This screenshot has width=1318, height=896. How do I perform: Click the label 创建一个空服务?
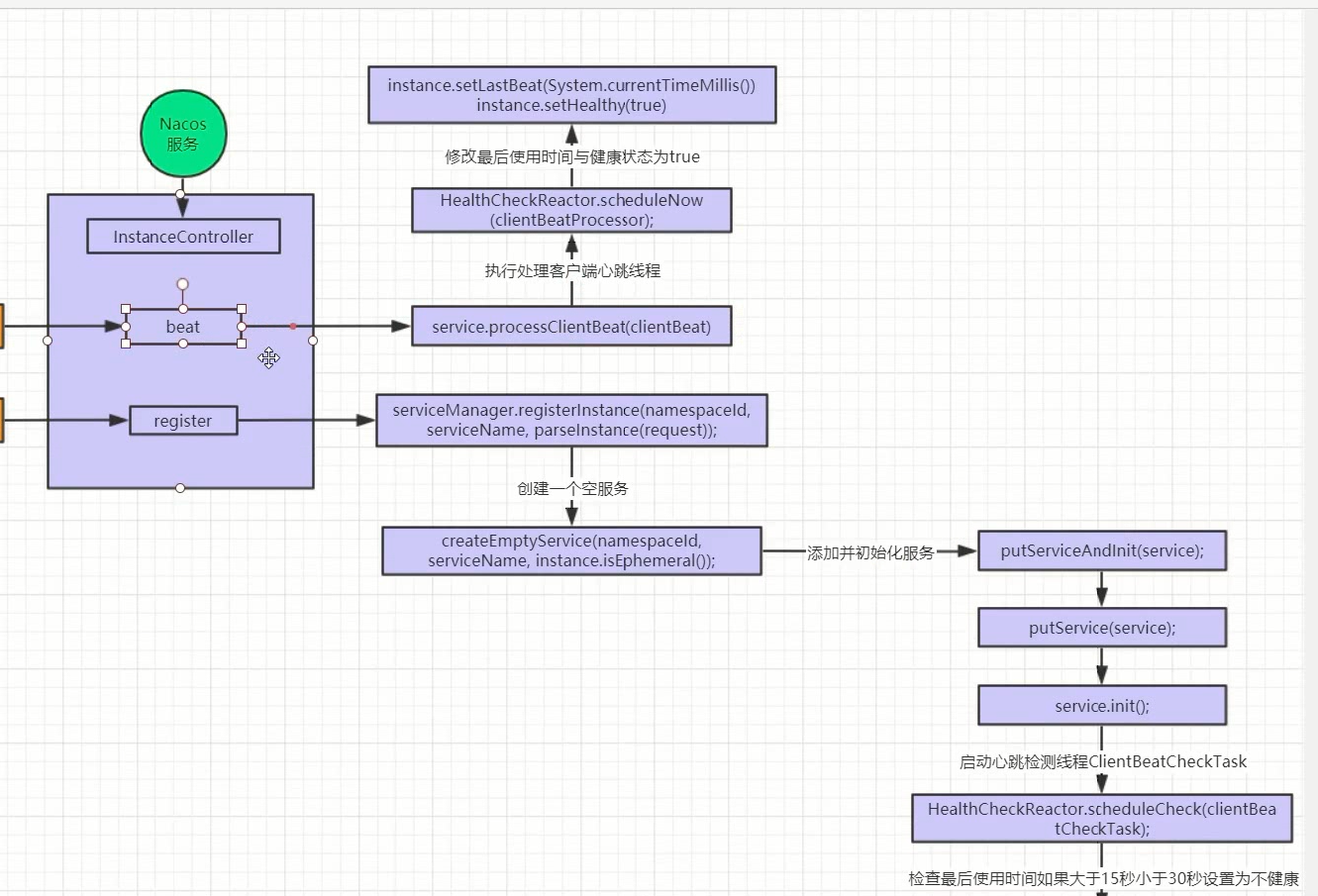point(572,488)
